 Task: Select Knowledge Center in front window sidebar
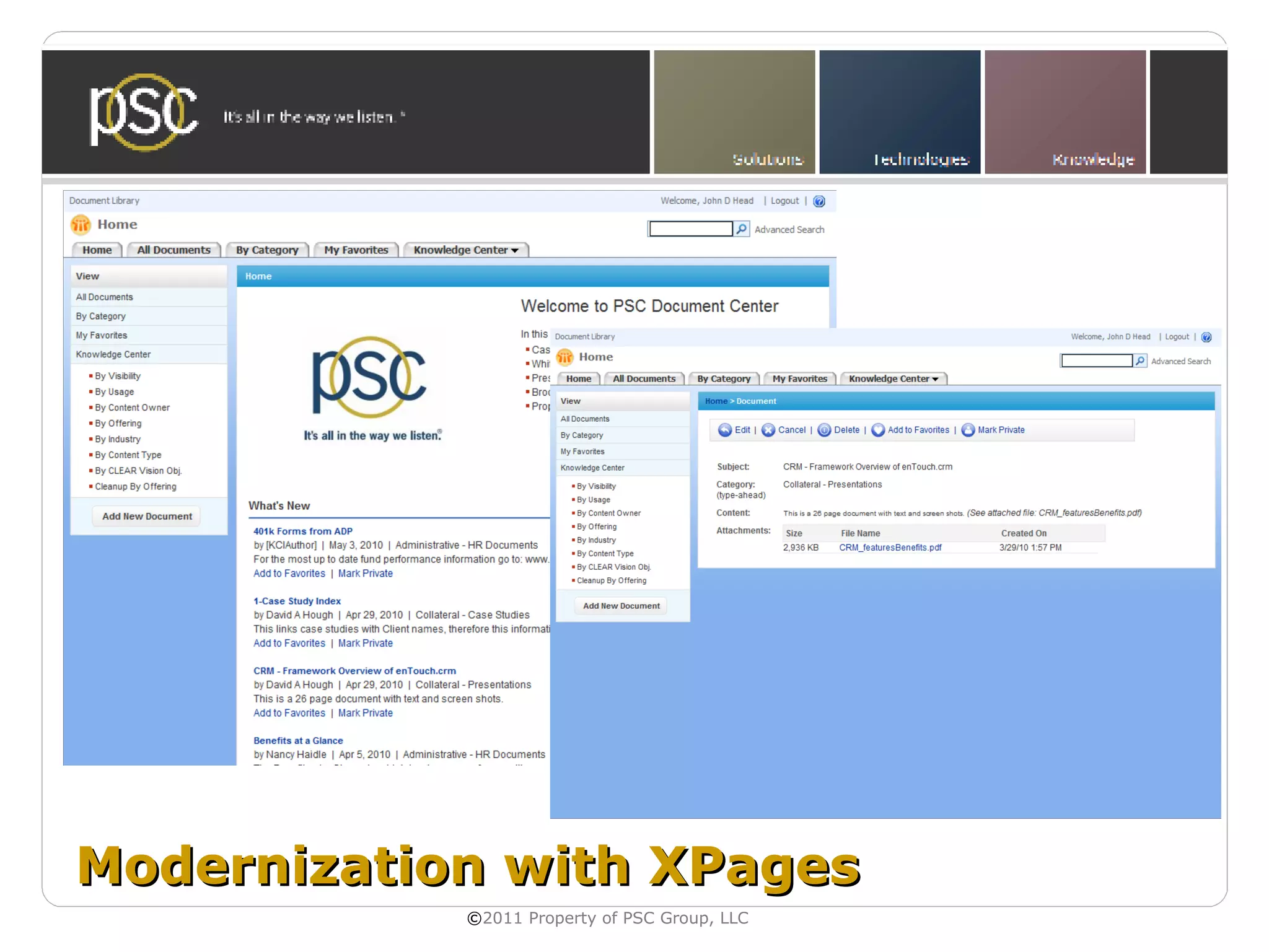pos(623,468)
